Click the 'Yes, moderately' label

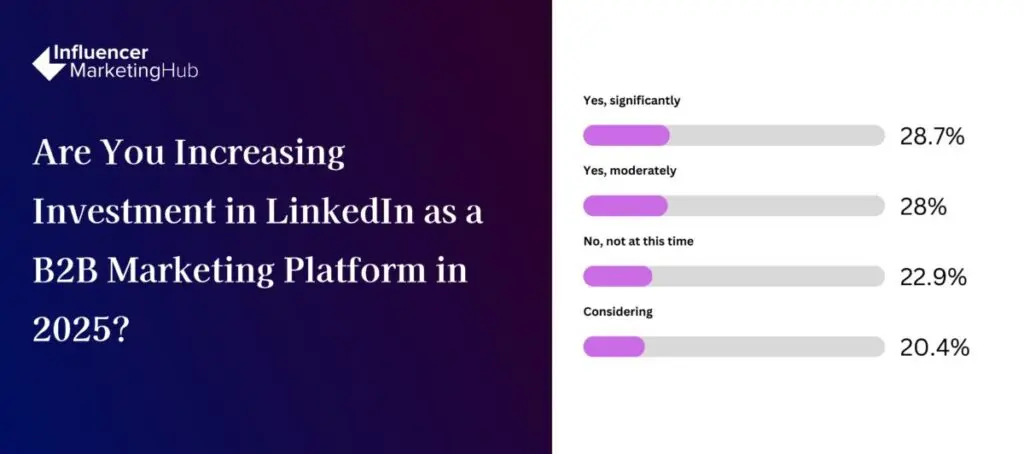[630, 171]
